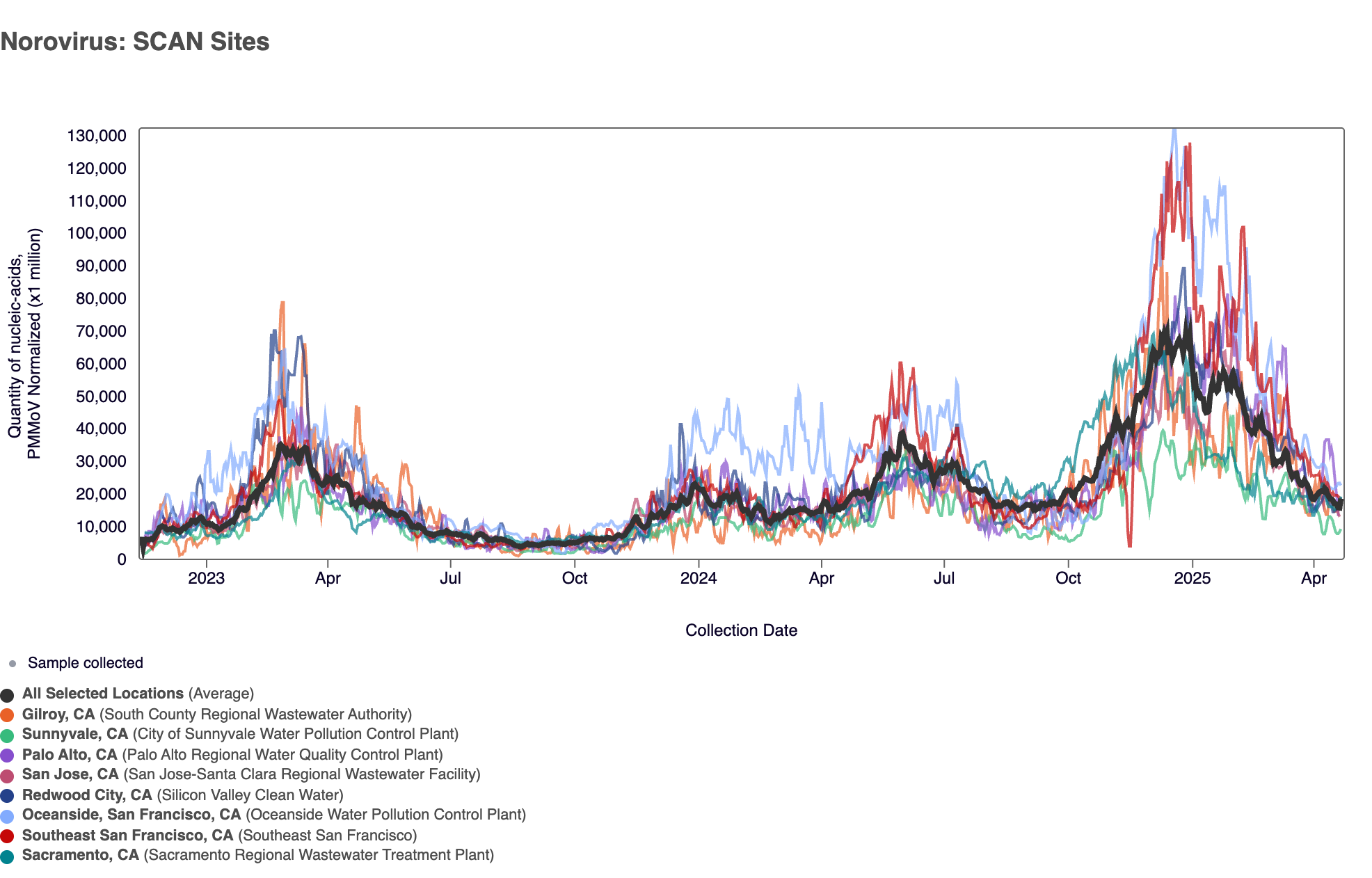Click the orange Gilroy legend dot
Image resolution: width=1372 pixels, height=878 pixels.
(7, 715)
